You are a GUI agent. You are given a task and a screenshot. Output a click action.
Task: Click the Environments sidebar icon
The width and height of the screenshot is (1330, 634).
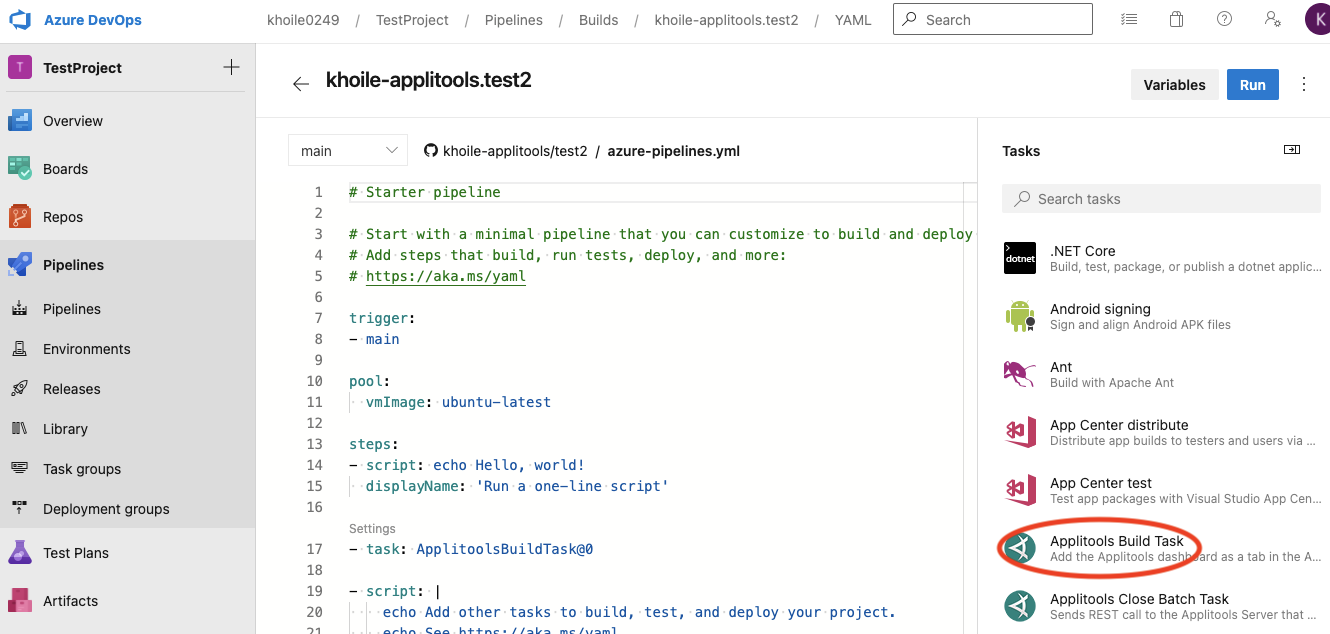(x=20, y=349)
